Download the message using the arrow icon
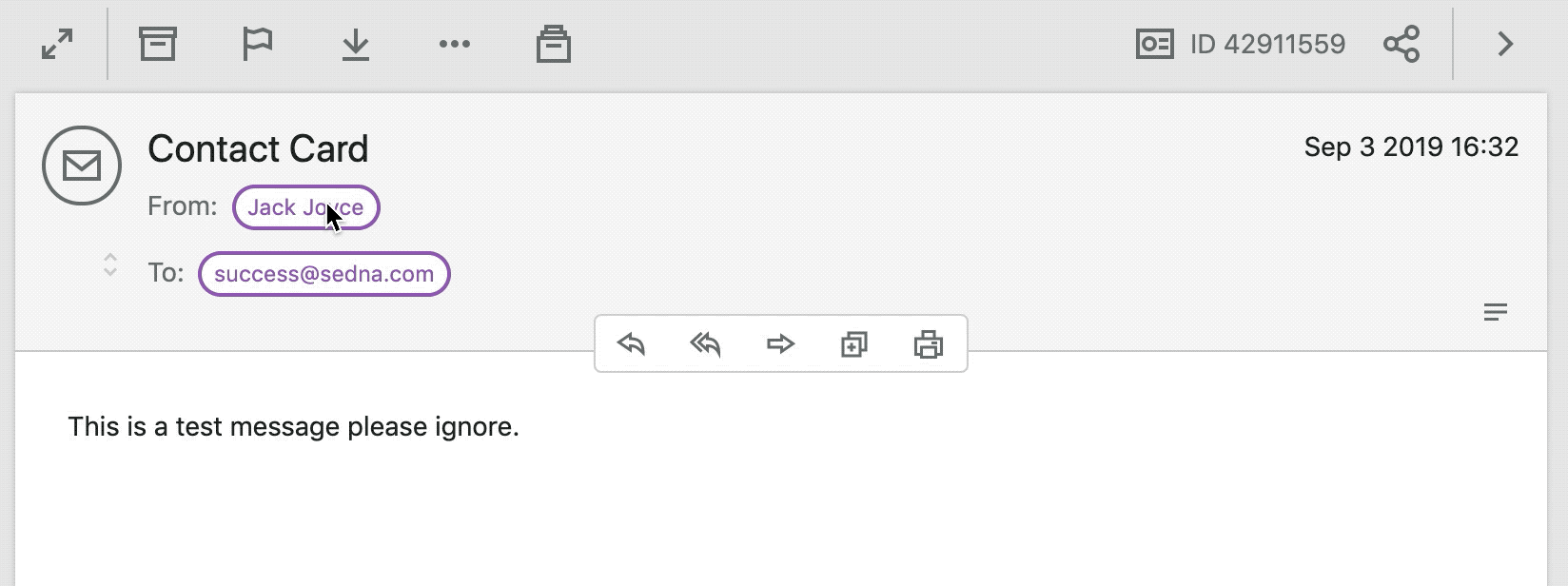The height and width of the screenshot is (586, 1568). pos(356,44)
